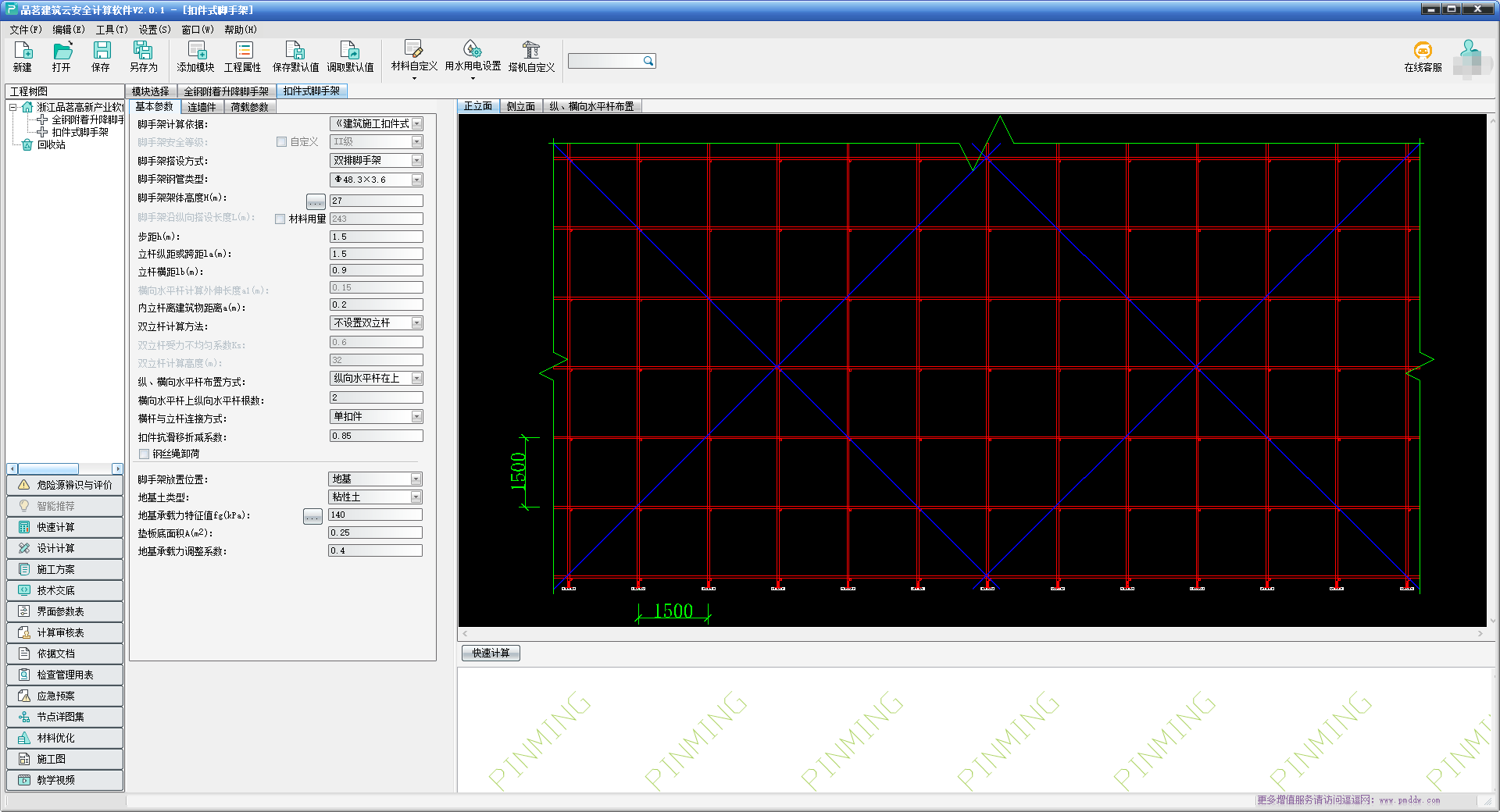Image resolution: width=1500 pixels, height=812 pixels.
Task: Visit the www.pmddw.com link
Action: pos(1409,800)
